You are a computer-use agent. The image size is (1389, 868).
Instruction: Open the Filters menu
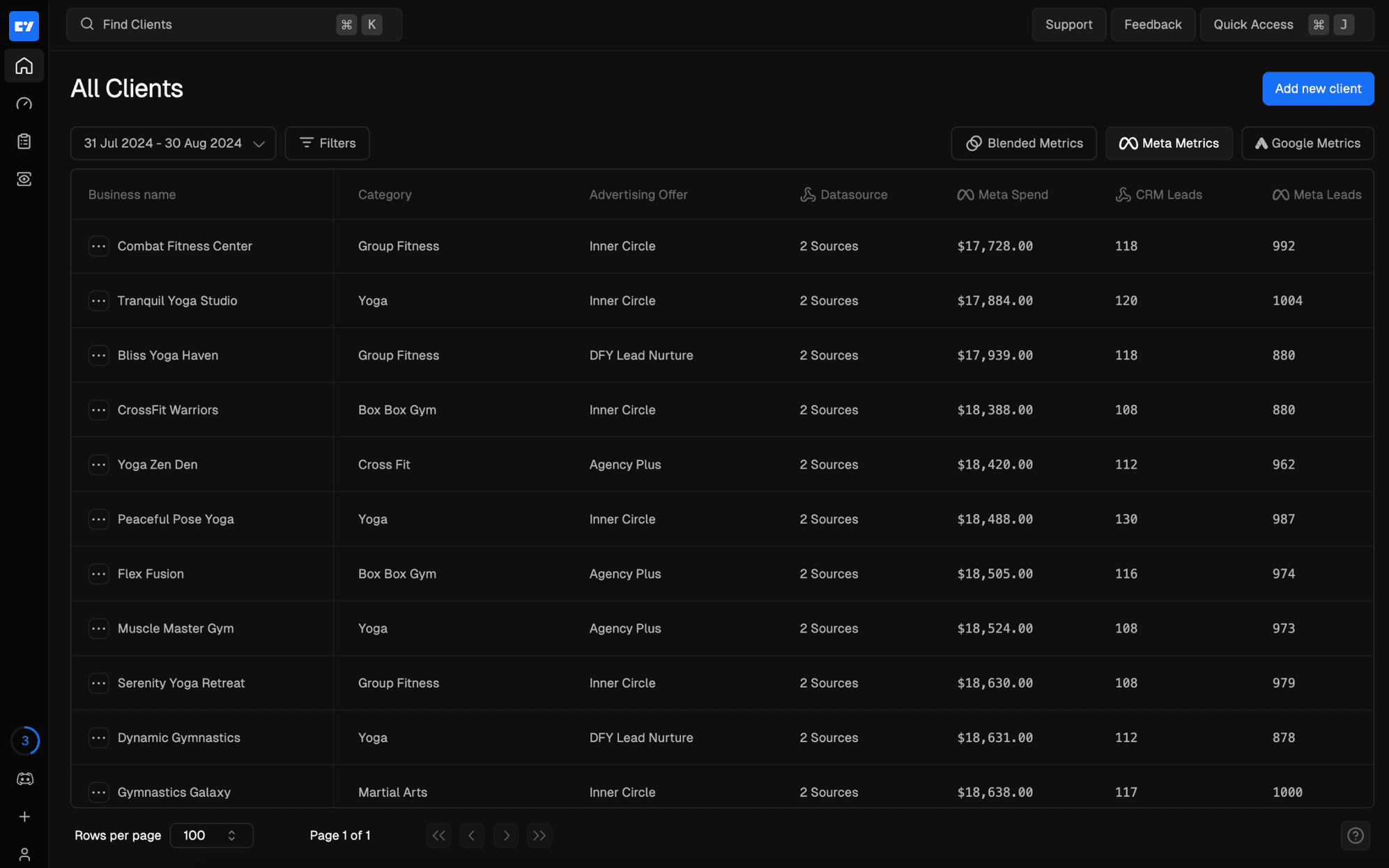point(327,144)
